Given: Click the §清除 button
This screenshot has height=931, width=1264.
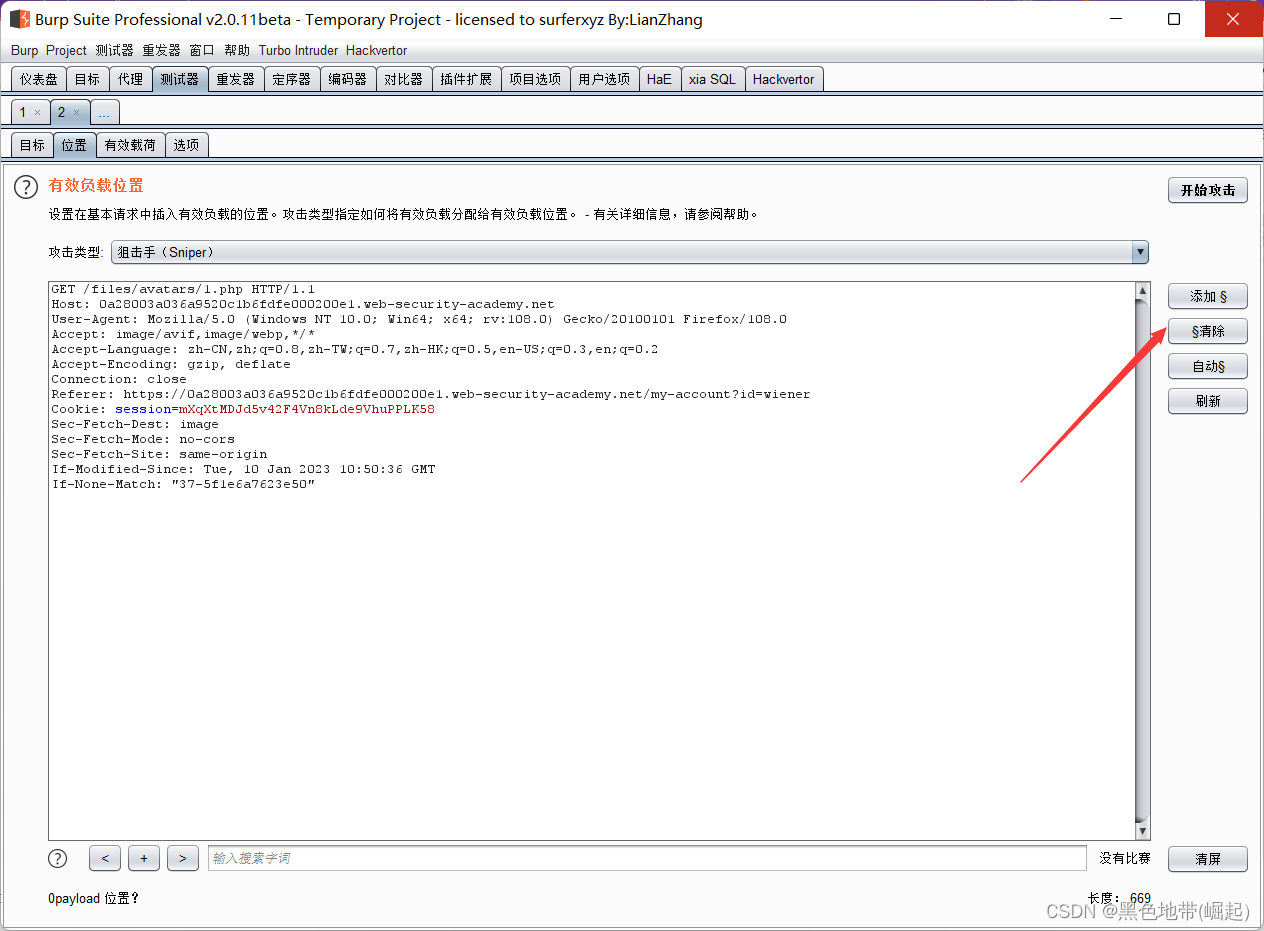Looking at the screenshot, I should click(1207, 331).
